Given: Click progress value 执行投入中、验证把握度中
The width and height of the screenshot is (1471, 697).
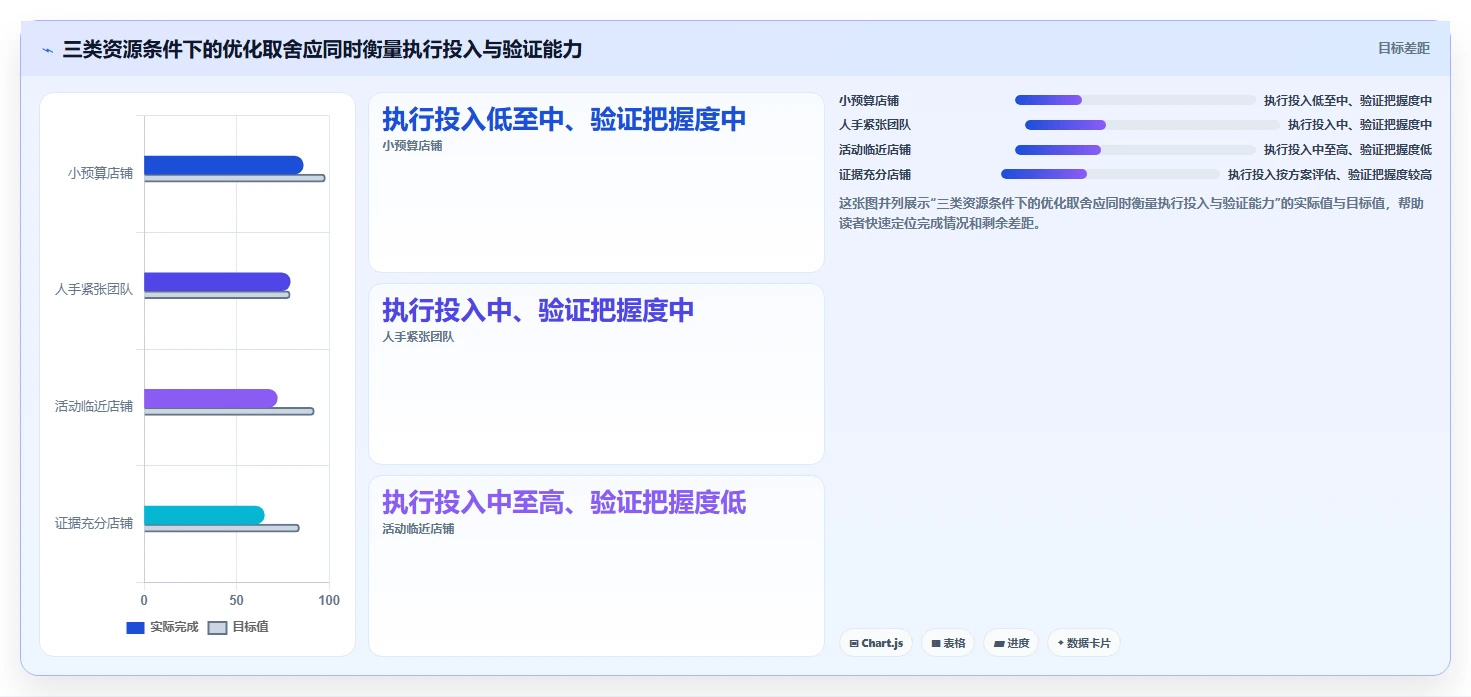Looking at the screenshot, I should coord(1360,125).
